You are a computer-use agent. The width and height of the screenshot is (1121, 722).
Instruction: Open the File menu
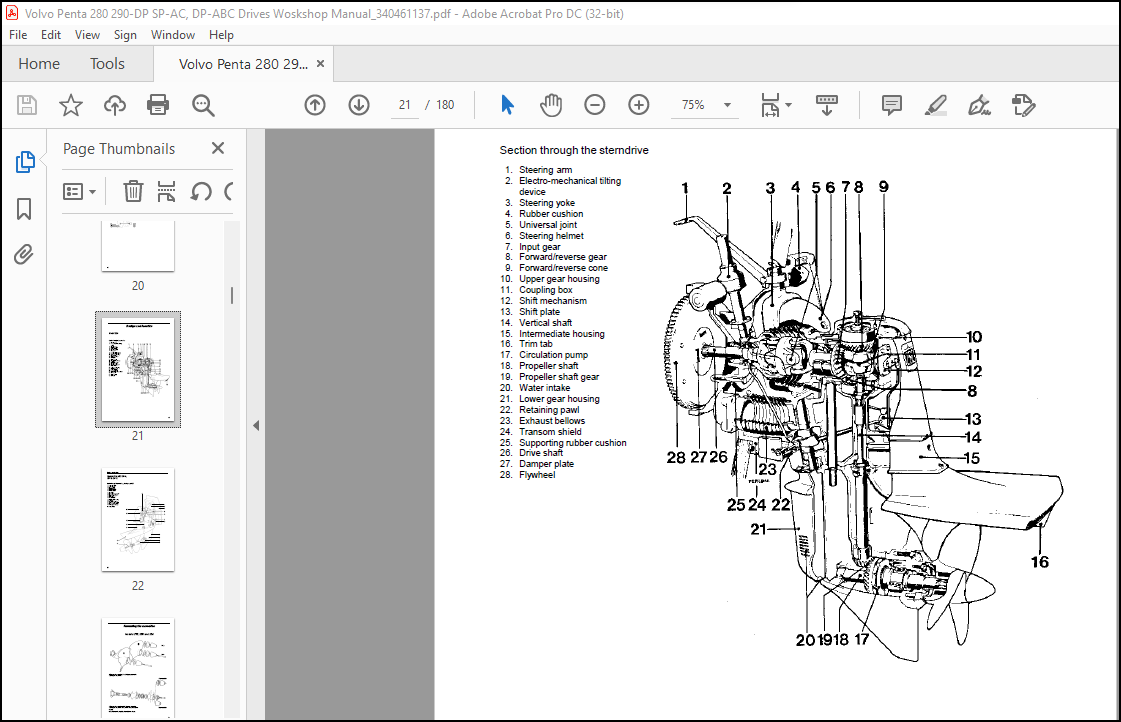pyautogui.click(x=18, y=34)
